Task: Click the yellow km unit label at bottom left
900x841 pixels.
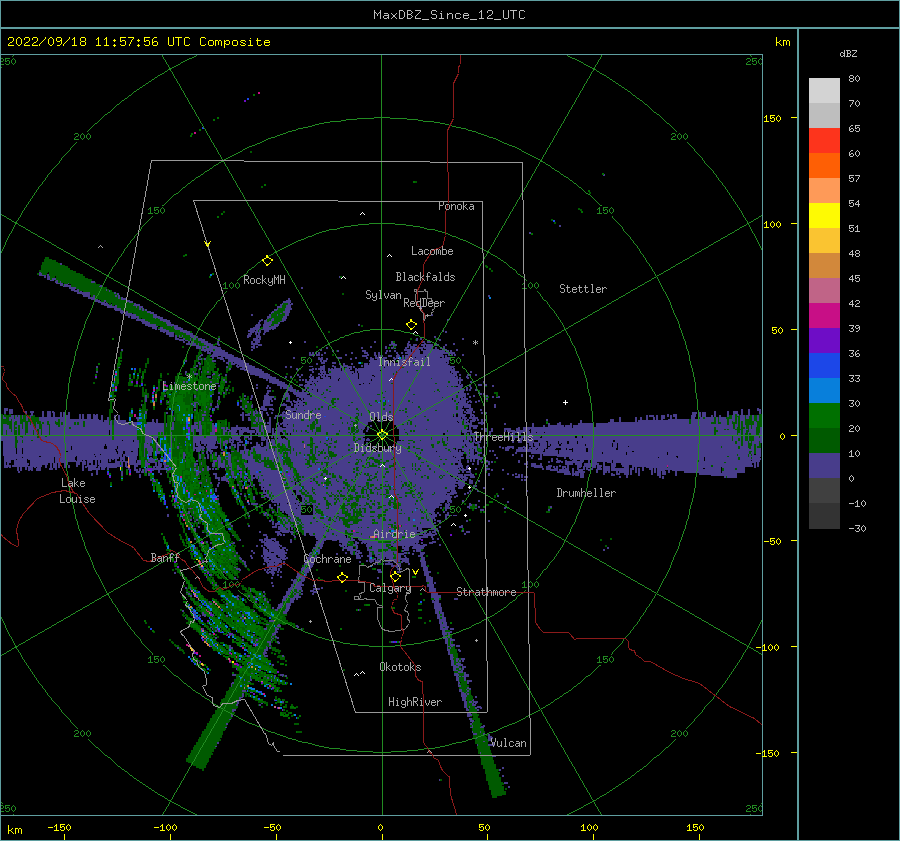Action: click(14, 830)
